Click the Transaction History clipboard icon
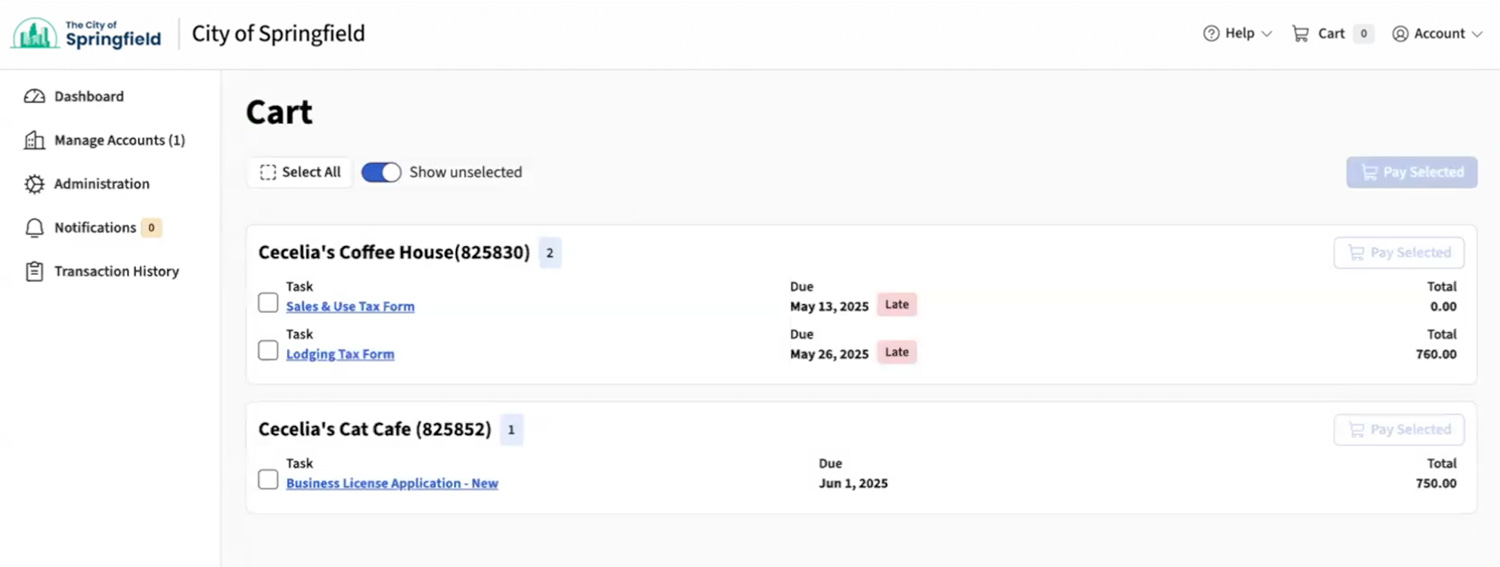The image size is (1500, 567). [35, 272]
